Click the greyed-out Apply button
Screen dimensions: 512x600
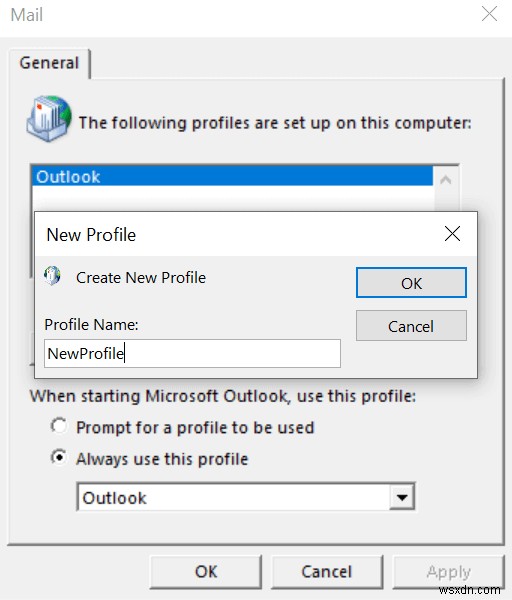pyautogui.click(x=448, y=572)
